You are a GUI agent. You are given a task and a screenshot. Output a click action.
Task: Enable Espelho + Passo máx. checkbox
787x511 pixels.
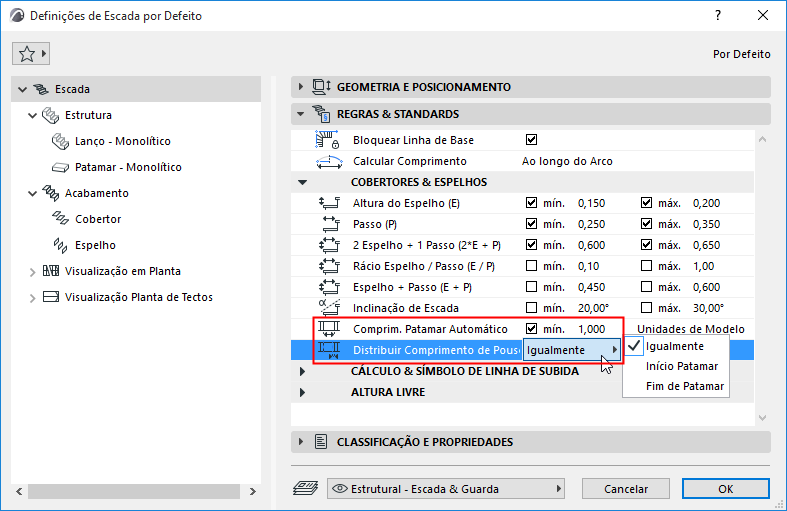pos(646,287)
